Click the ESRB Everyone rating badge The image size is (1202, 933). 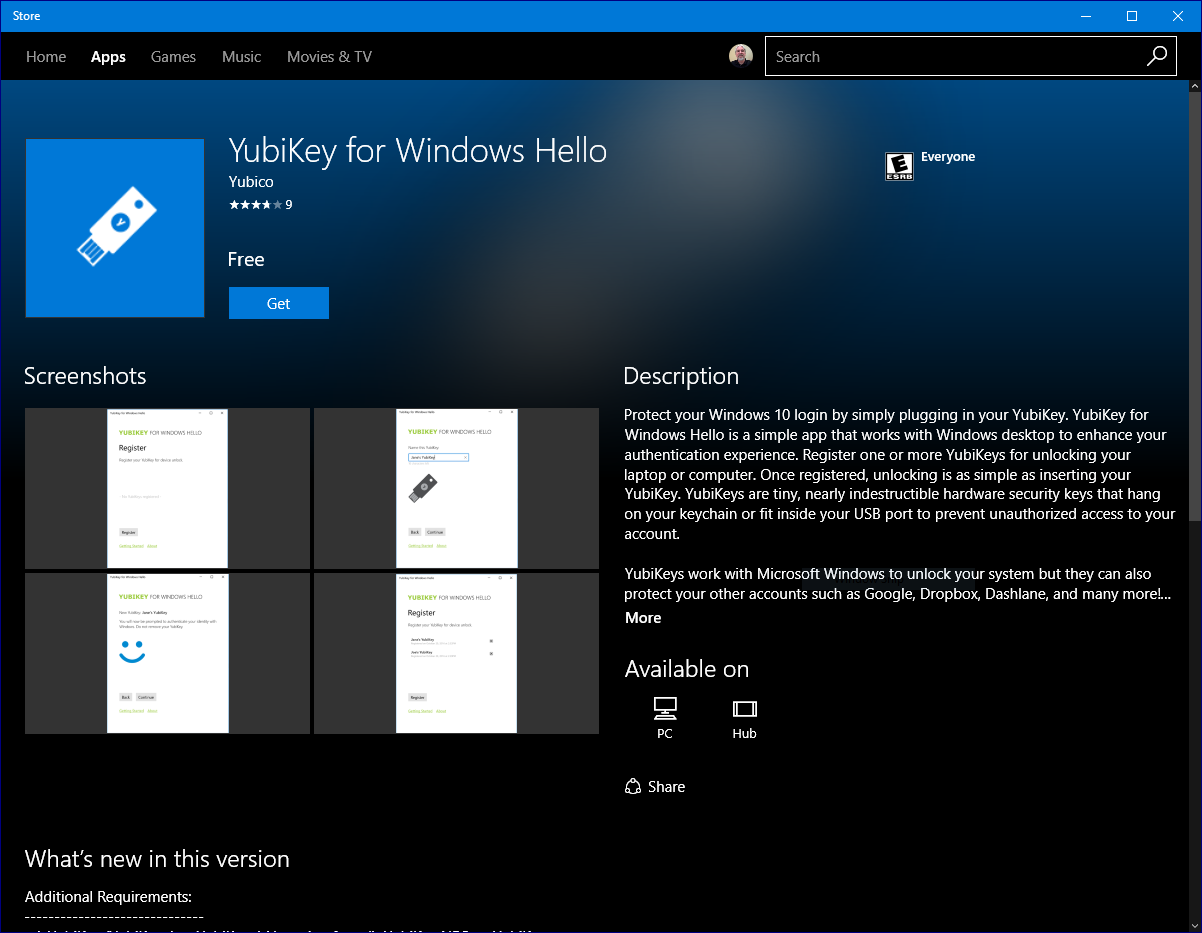(899, 166)
